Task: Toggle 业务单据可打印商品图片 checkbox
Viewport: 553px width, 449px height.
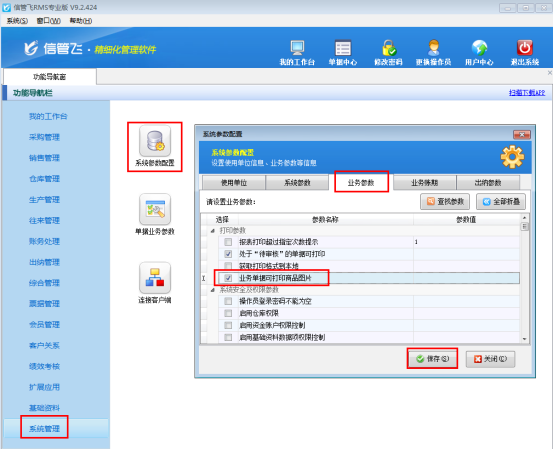Action: coord(228,278)
